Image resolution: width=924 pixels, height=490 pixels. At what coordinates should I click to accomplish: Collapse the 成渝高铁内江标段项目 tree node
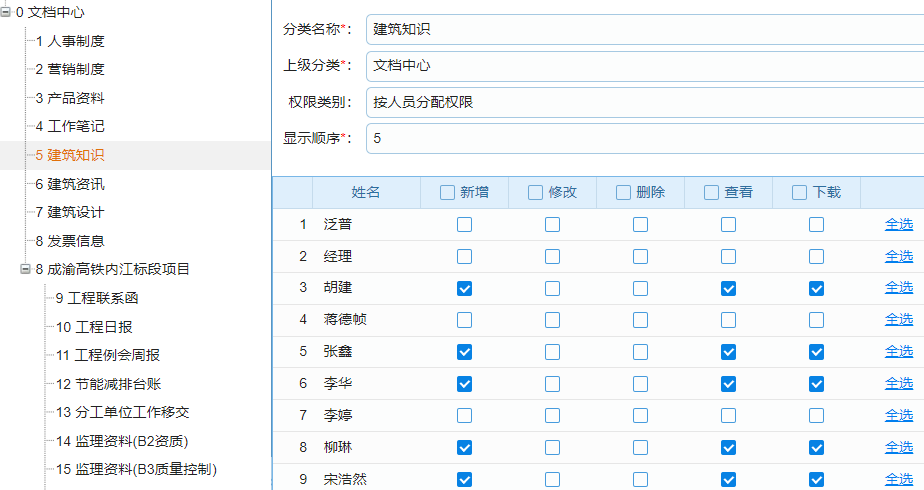[x=25, y=269]
